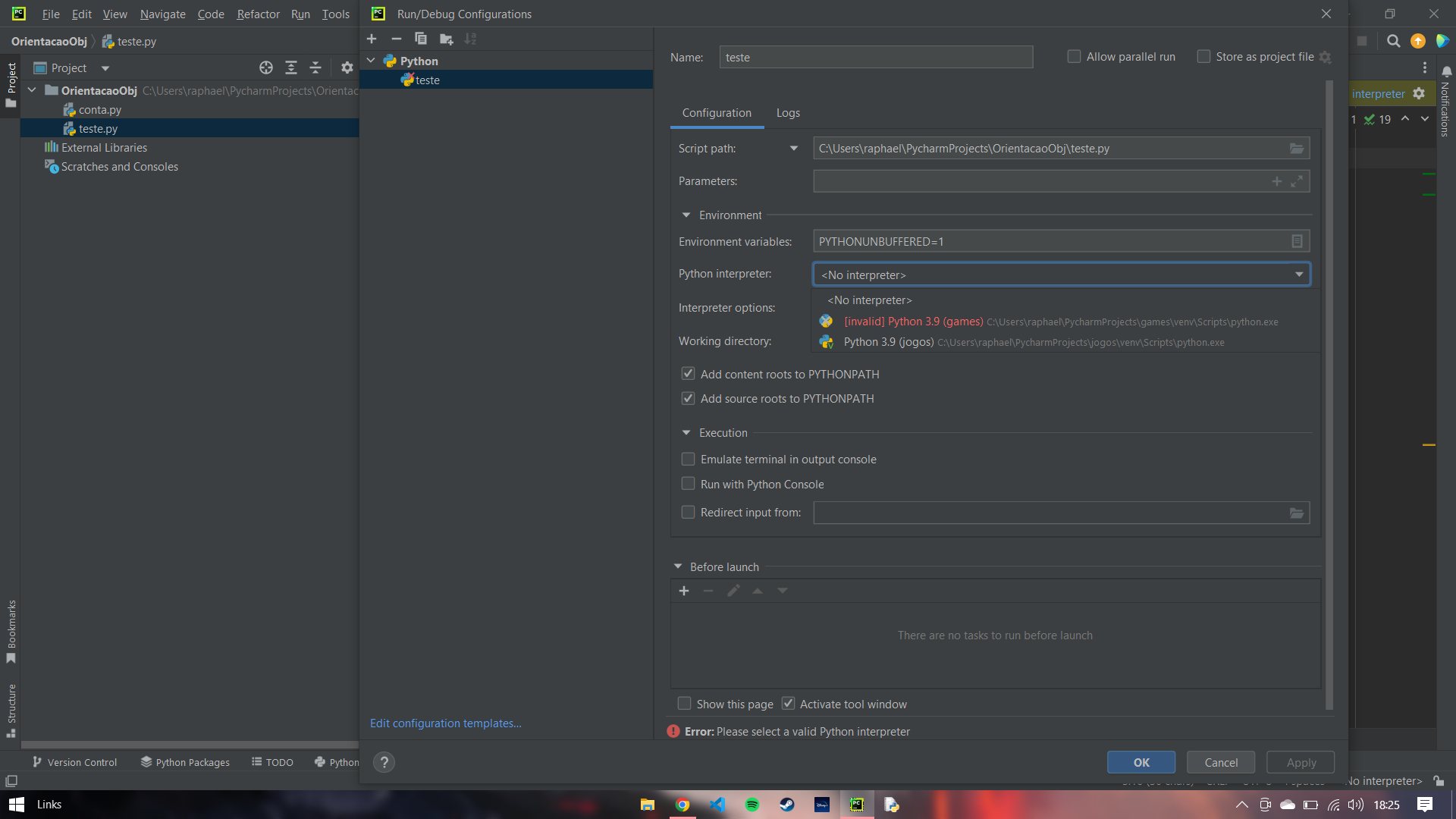
Task: Open File Explorer from the taskbar
Action: pos(648,805)
